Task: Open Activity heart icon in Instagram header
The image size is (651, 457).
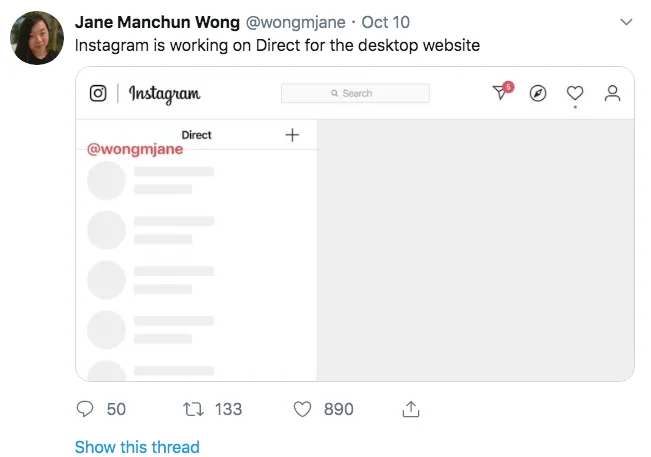Action: pos(575,93)
